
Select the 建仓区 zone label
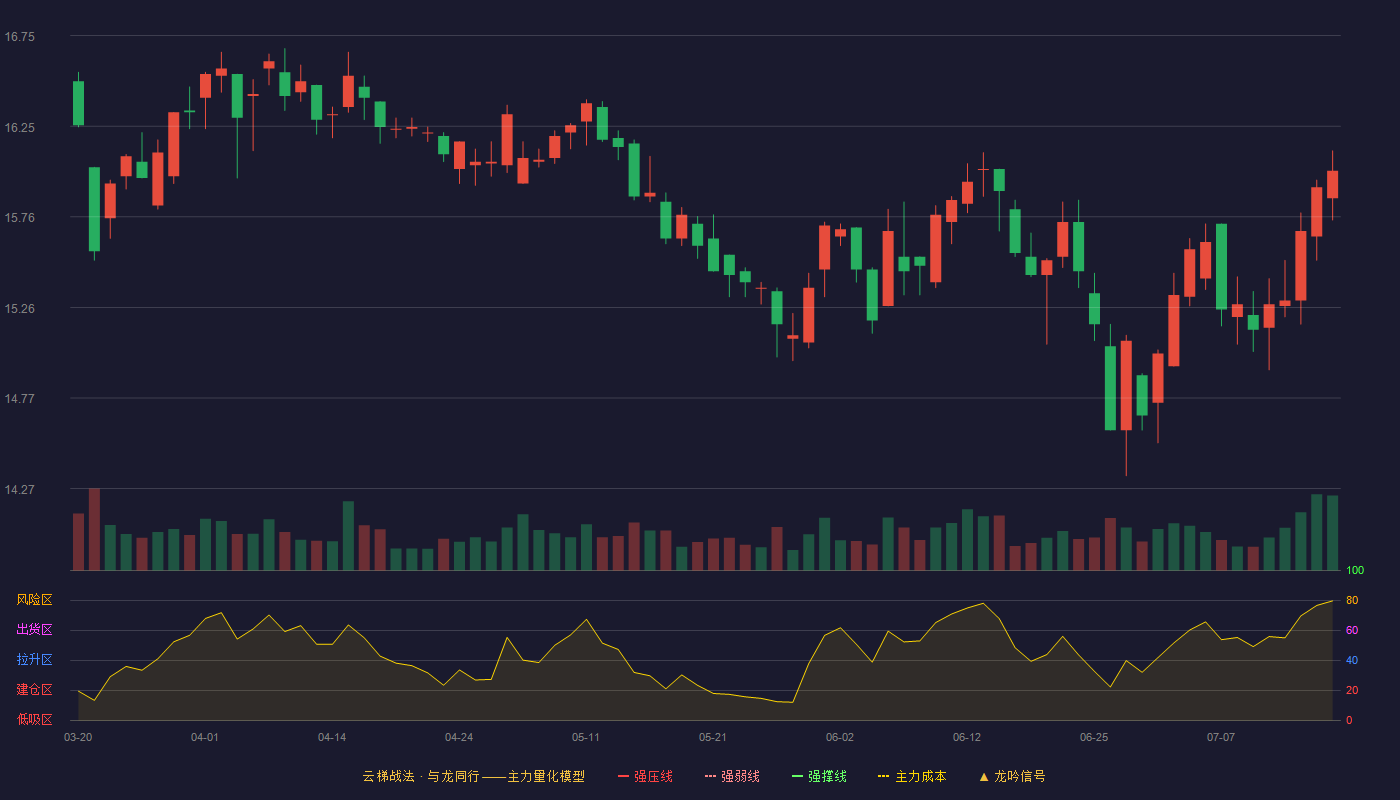tap(34, 690)
